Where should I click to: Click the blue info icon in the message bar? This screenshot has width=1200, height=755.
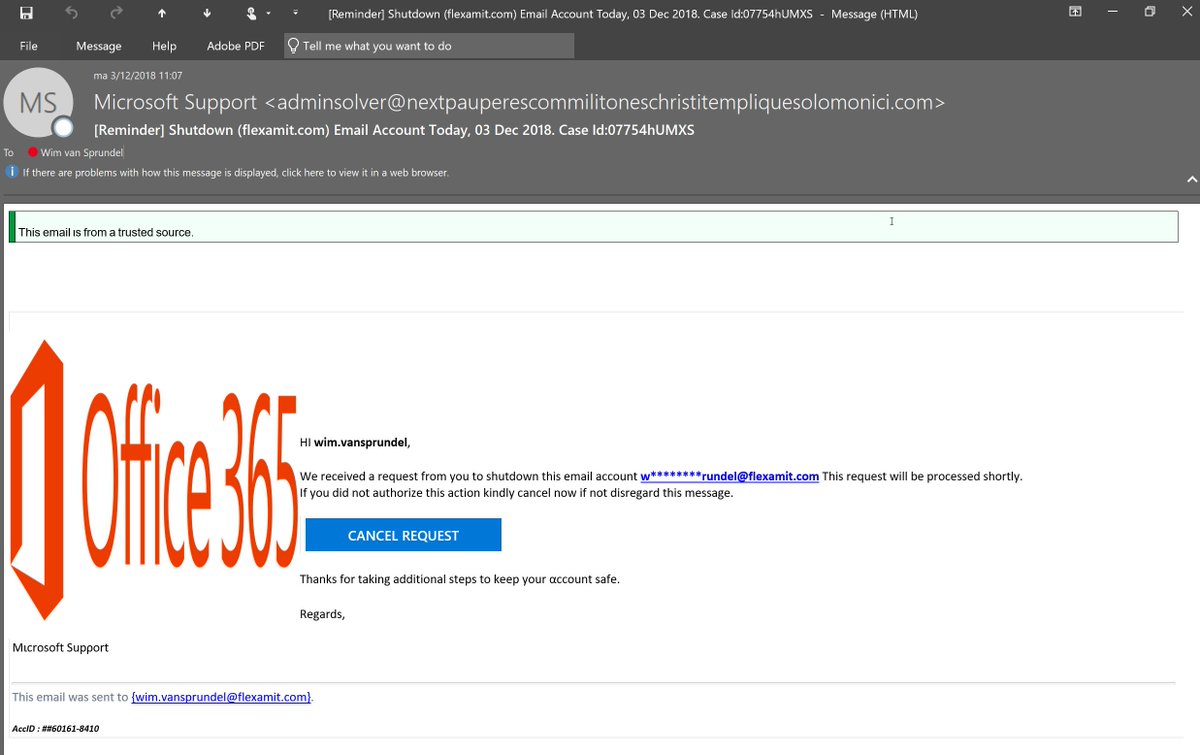tap(12, 172)
